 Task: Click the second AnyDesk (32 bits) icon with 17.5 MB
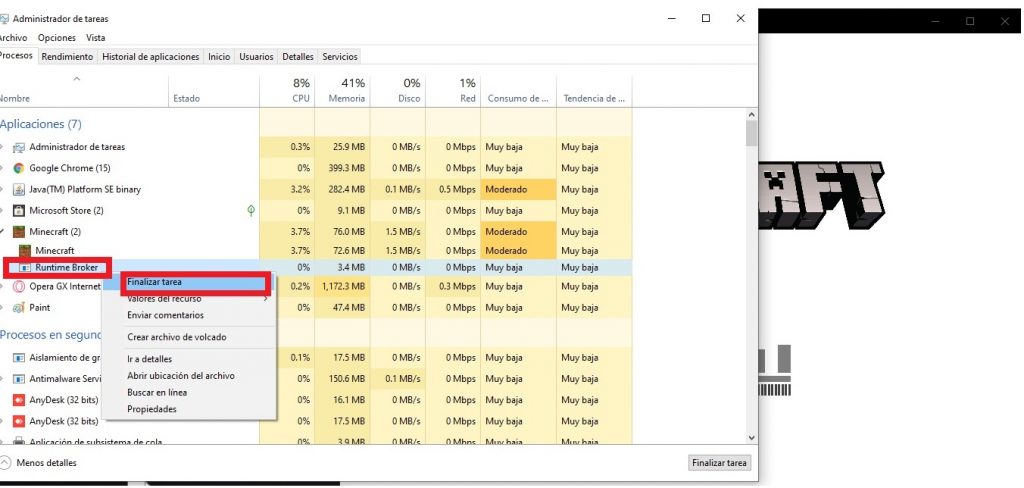pyautogui.click(x=18, y=421)
